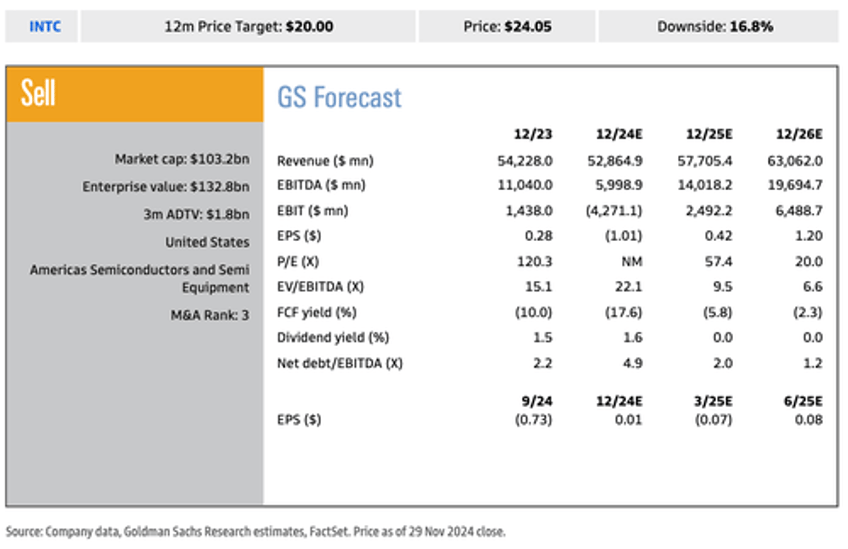The height and width of the screenshot is (549, 848).
Task: Click the EBITDA ($ mn) row label
Action: click(x=321, y=185)
